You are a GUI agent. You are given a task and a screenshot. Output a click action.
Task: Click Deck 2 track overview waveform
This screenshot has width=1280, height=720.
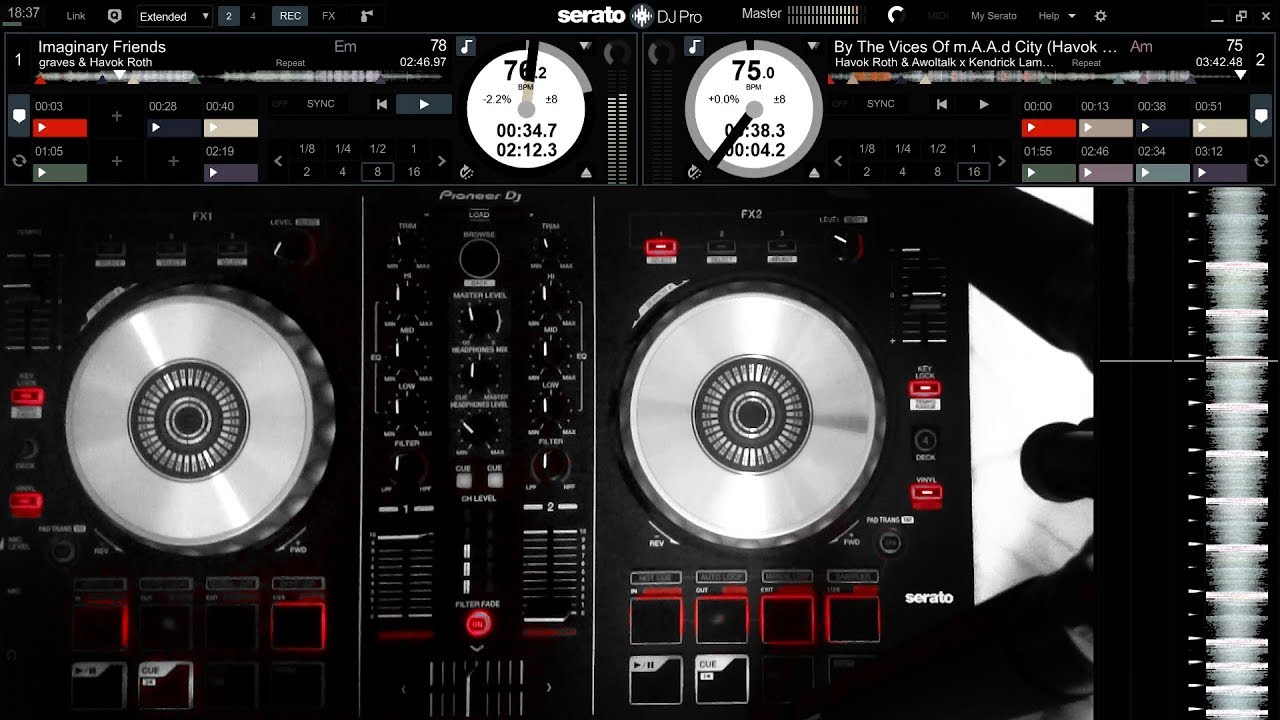click(x=1038, y=76)
